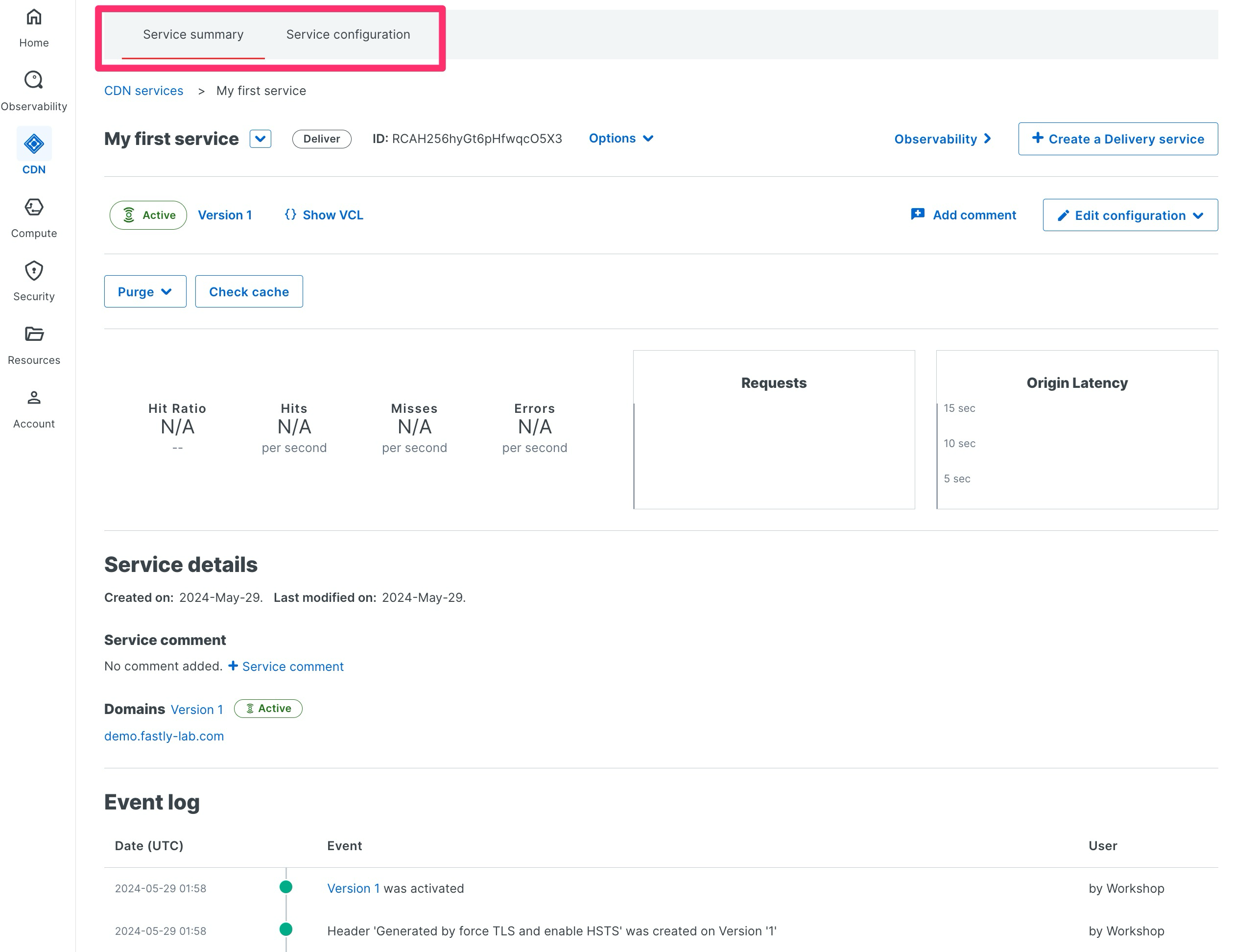This screenshot has width=1234, height=952.
Task: Open the Options dropdown
Action: tap(621, 139)
